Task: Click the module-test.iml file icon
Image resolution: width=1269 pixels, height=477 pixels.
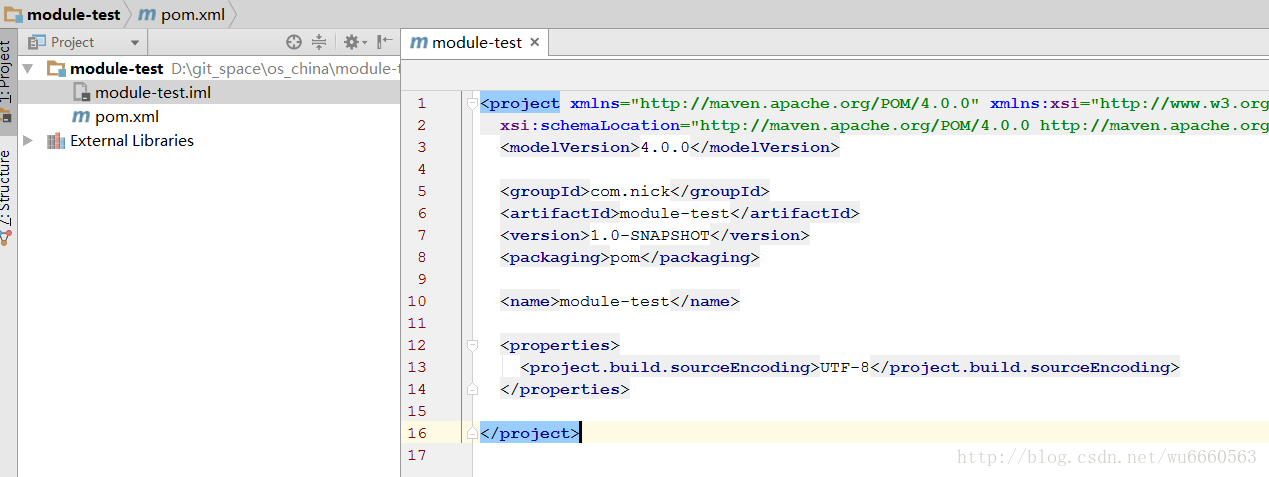Action: [x=81, y=93]
